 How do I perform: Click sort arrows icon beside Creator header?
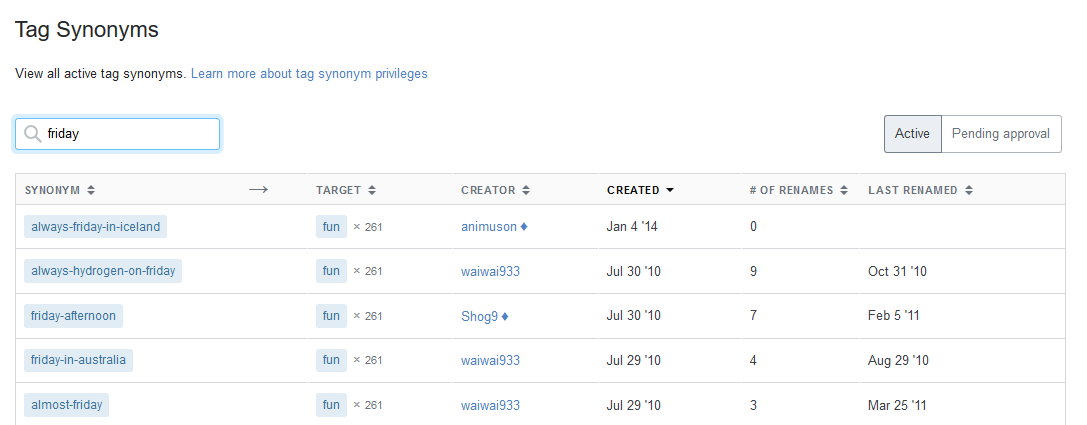[x=526, y=190]
